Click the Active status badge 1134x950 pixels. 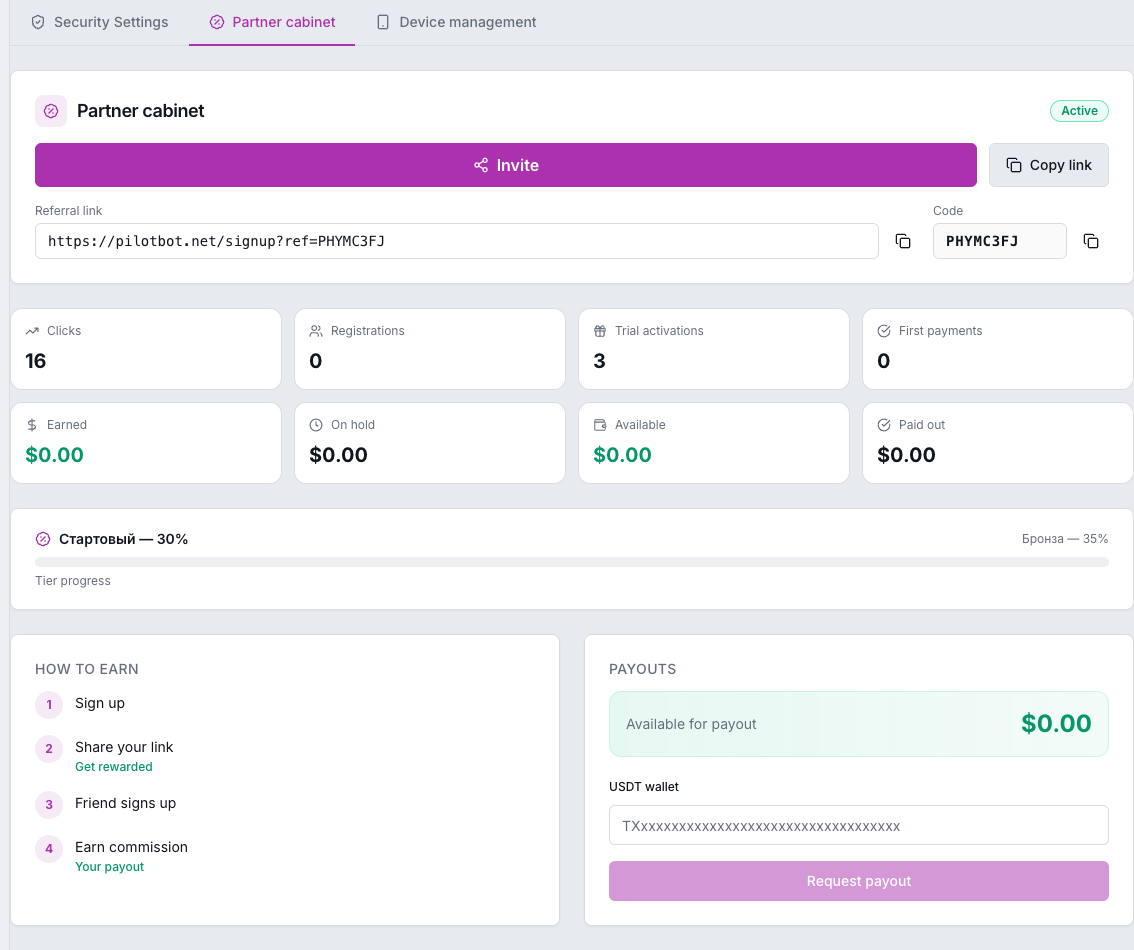[x=1079, y=111]
